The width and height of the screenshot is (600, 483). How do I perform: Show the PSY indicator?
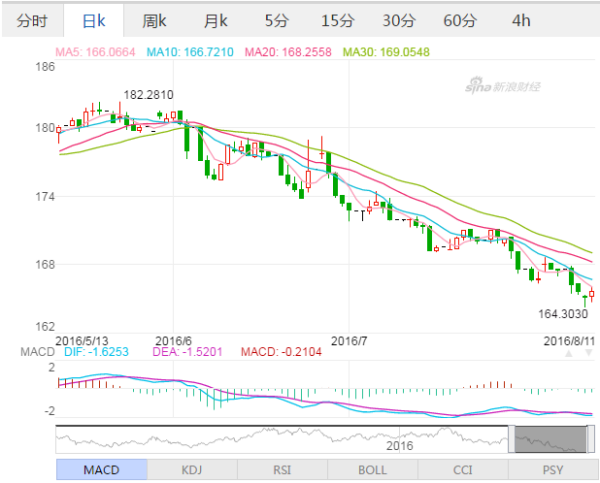[x=553, y=470]
